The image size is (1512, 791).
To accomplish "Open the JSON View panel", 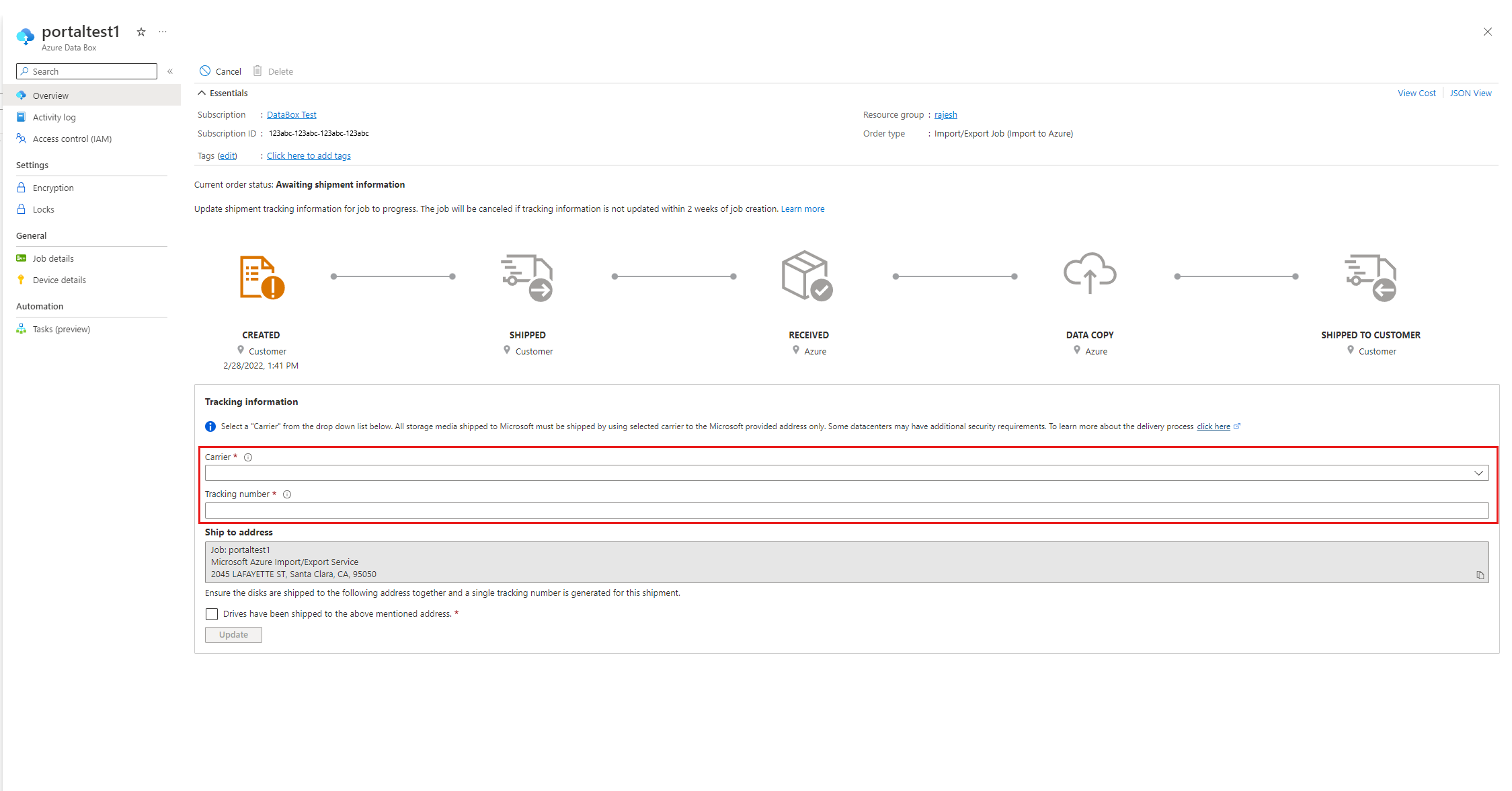I will (1467, 92).
